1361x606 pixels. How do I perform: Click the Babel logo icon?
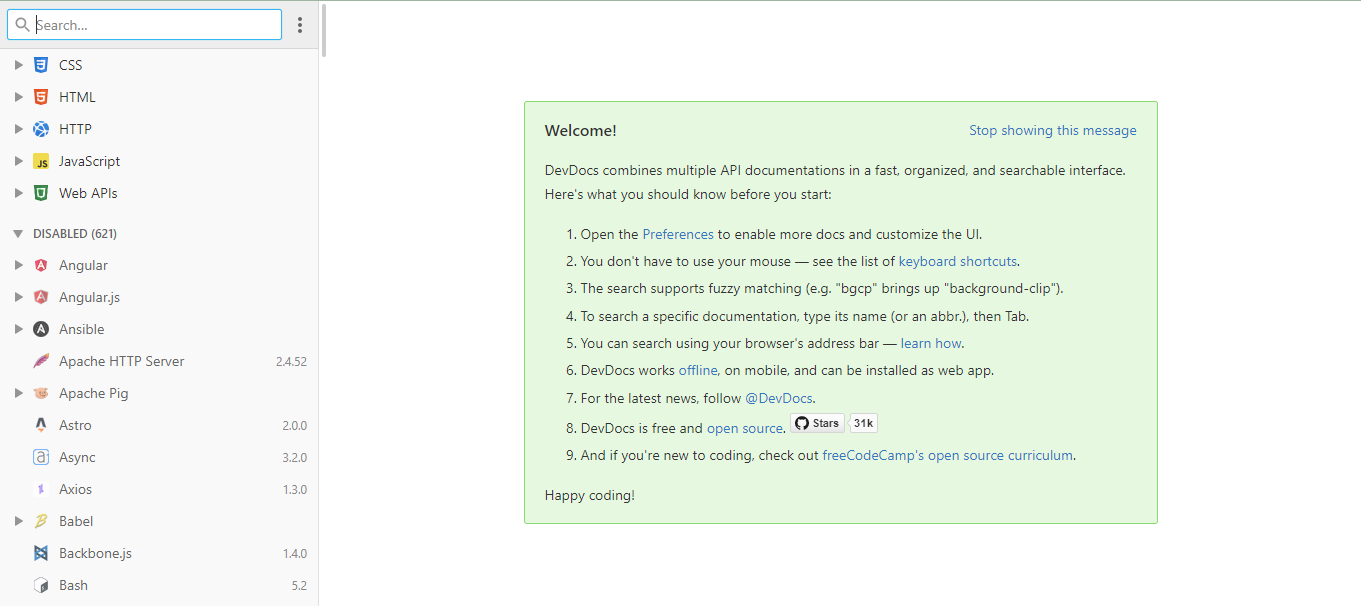[41, 521]
